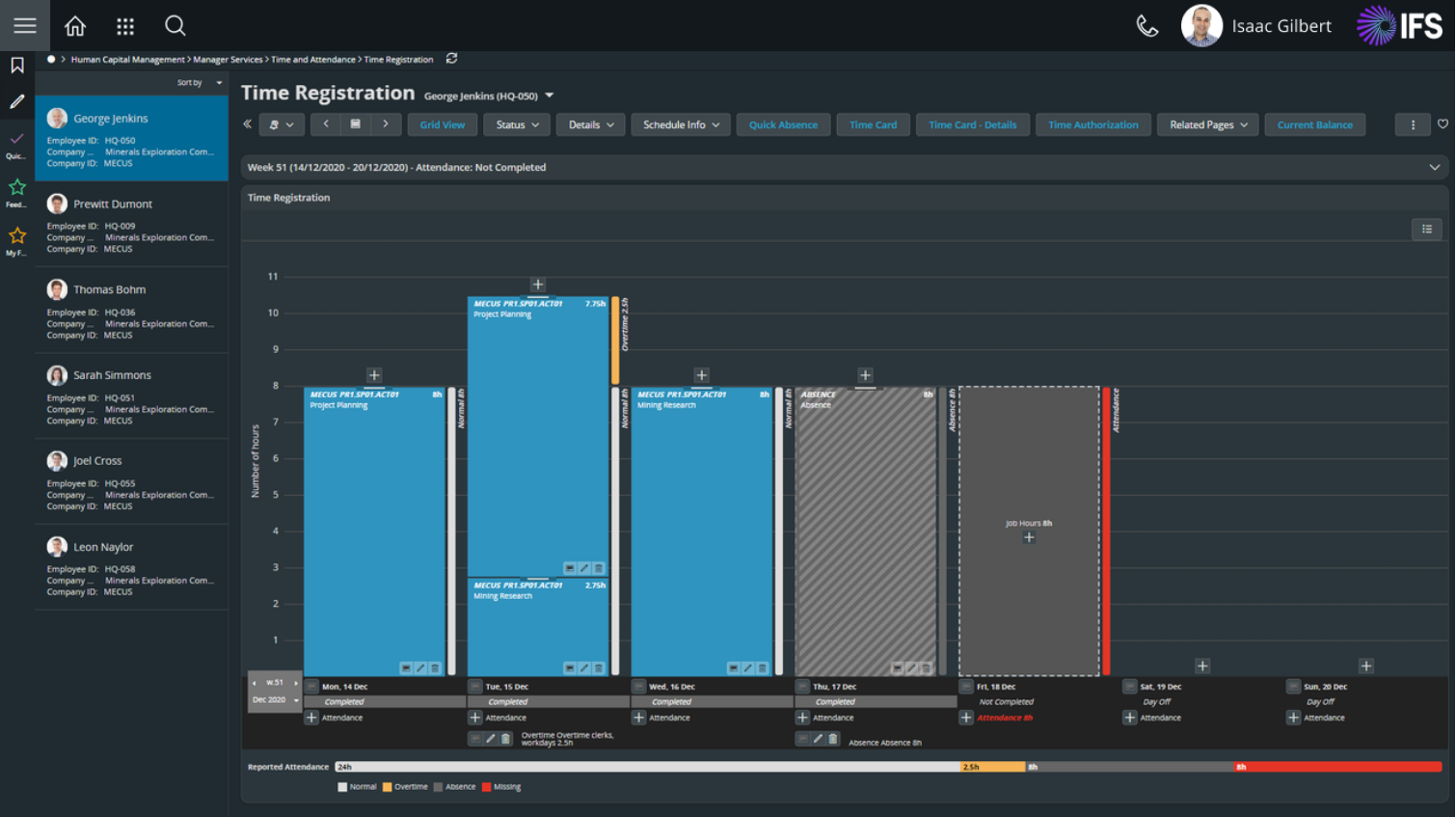
Task: Open the global search
Action: click(x=175, y=26)
